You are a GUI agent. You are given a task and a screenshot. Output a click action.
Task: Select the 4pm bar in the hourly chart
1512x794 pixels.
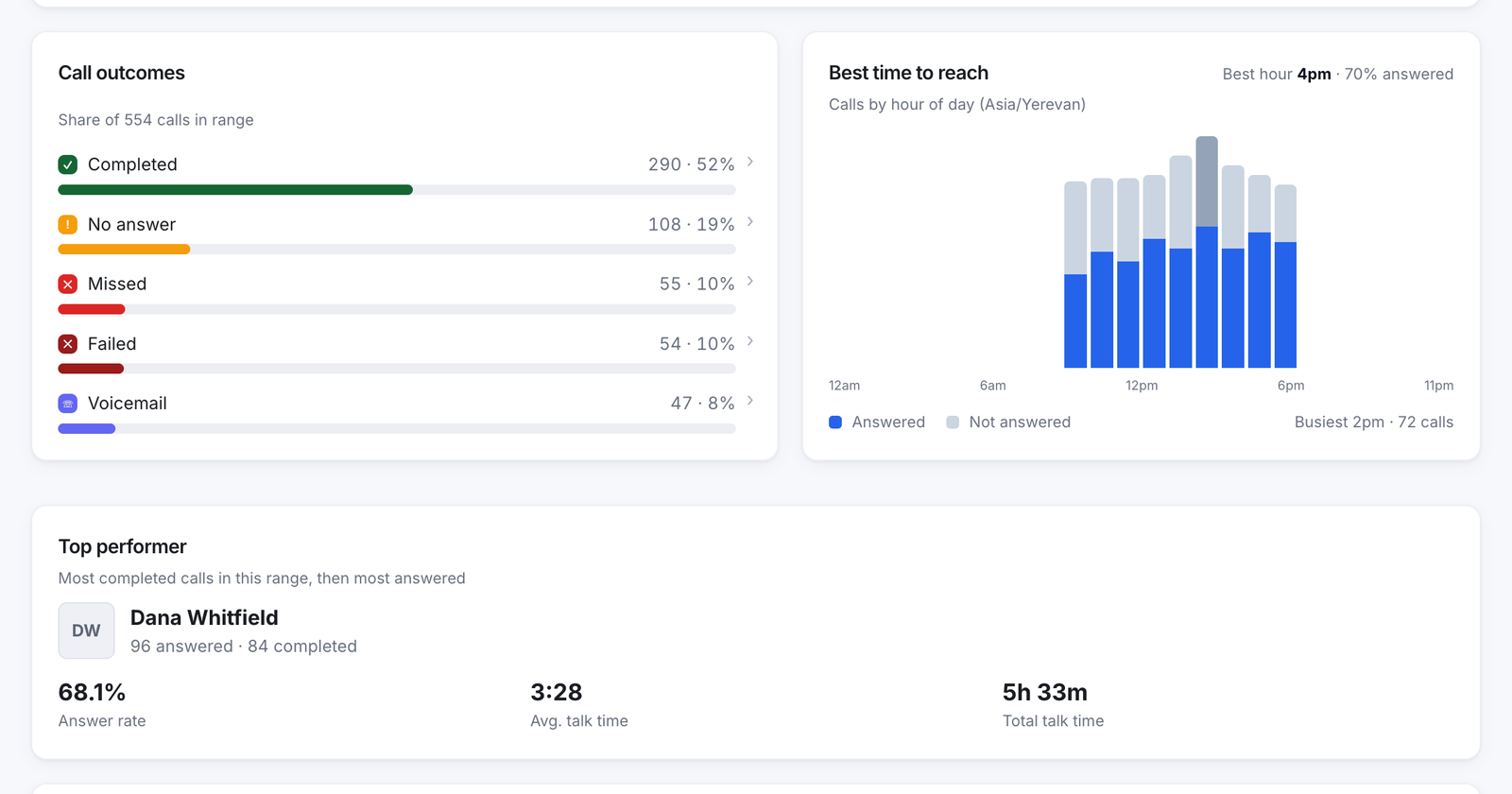pos(1260,271)
